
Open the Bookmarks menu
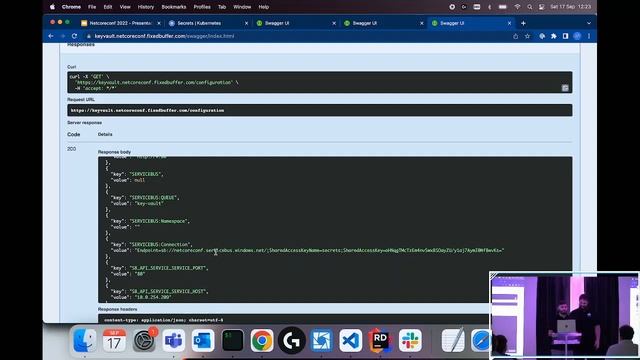tap(174, 7)
